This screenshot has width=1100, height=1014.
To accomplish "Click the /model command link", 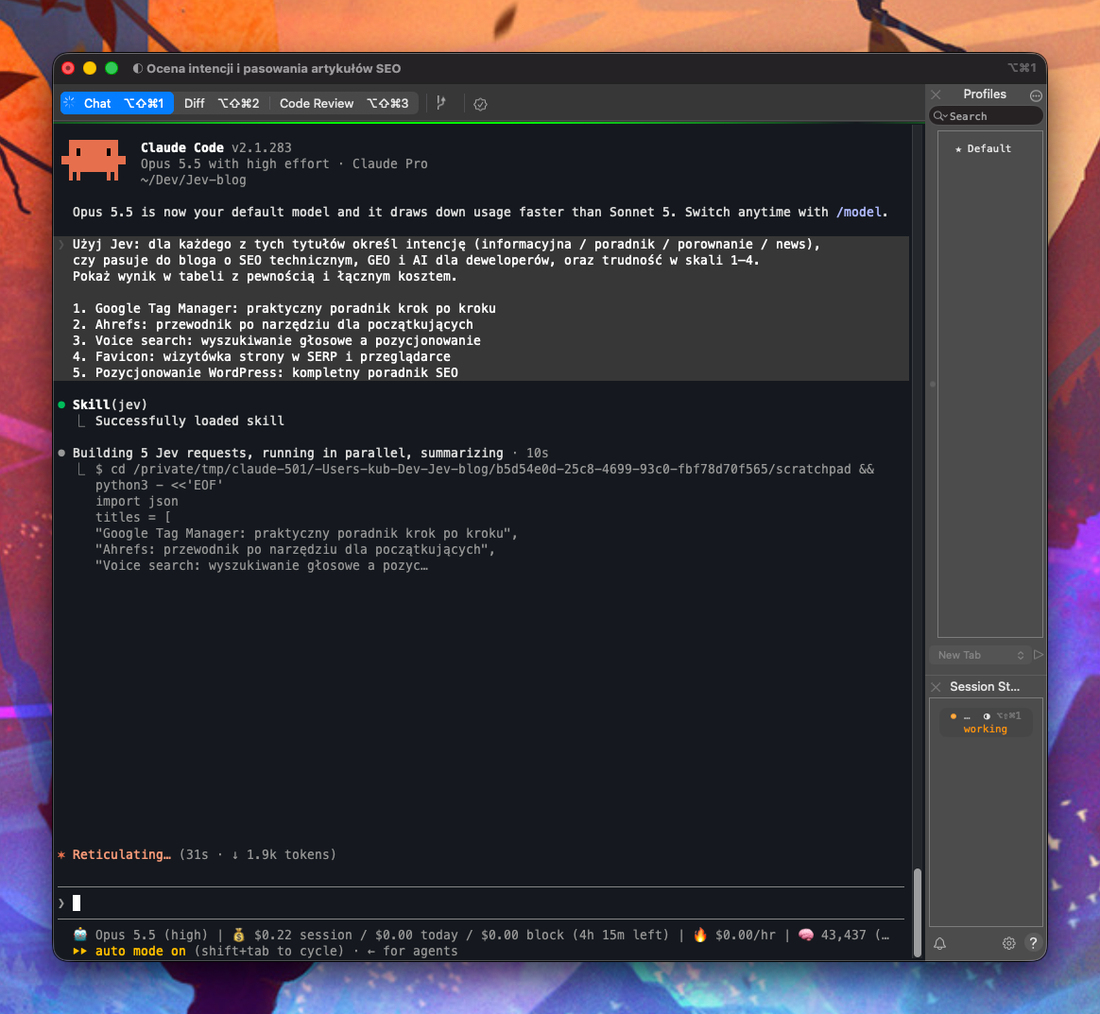I will click(x=859, y=212).
